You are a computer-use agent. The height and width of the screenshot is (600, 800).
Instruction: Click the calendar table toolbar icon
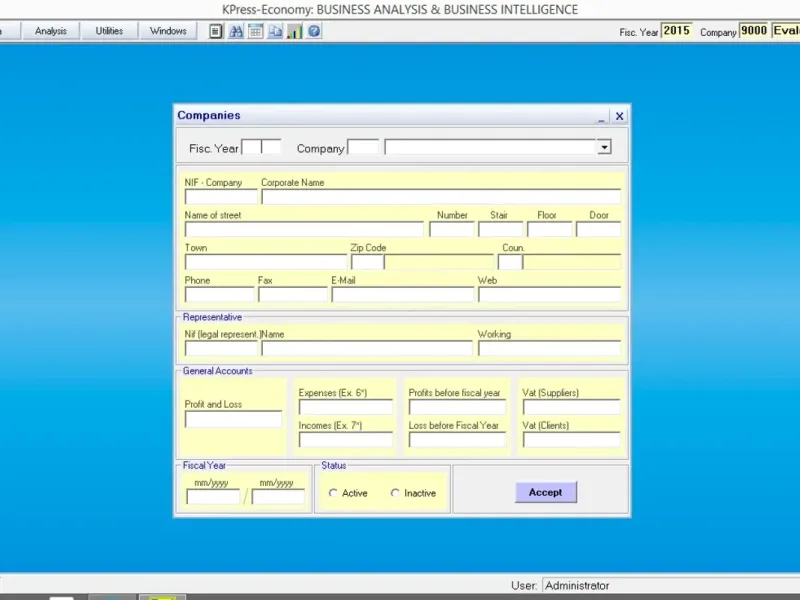(255, 32)
